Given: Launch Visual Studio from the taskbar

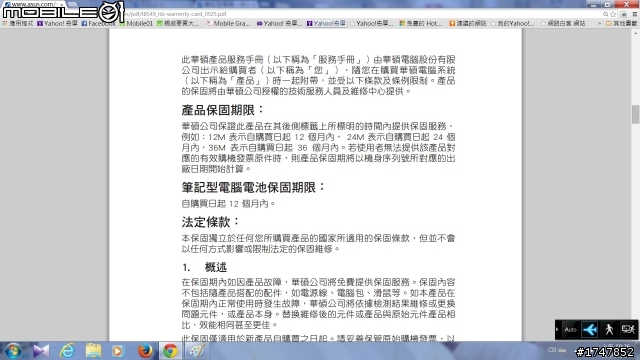Looking at the screenshot, I should tap(41, 351).
